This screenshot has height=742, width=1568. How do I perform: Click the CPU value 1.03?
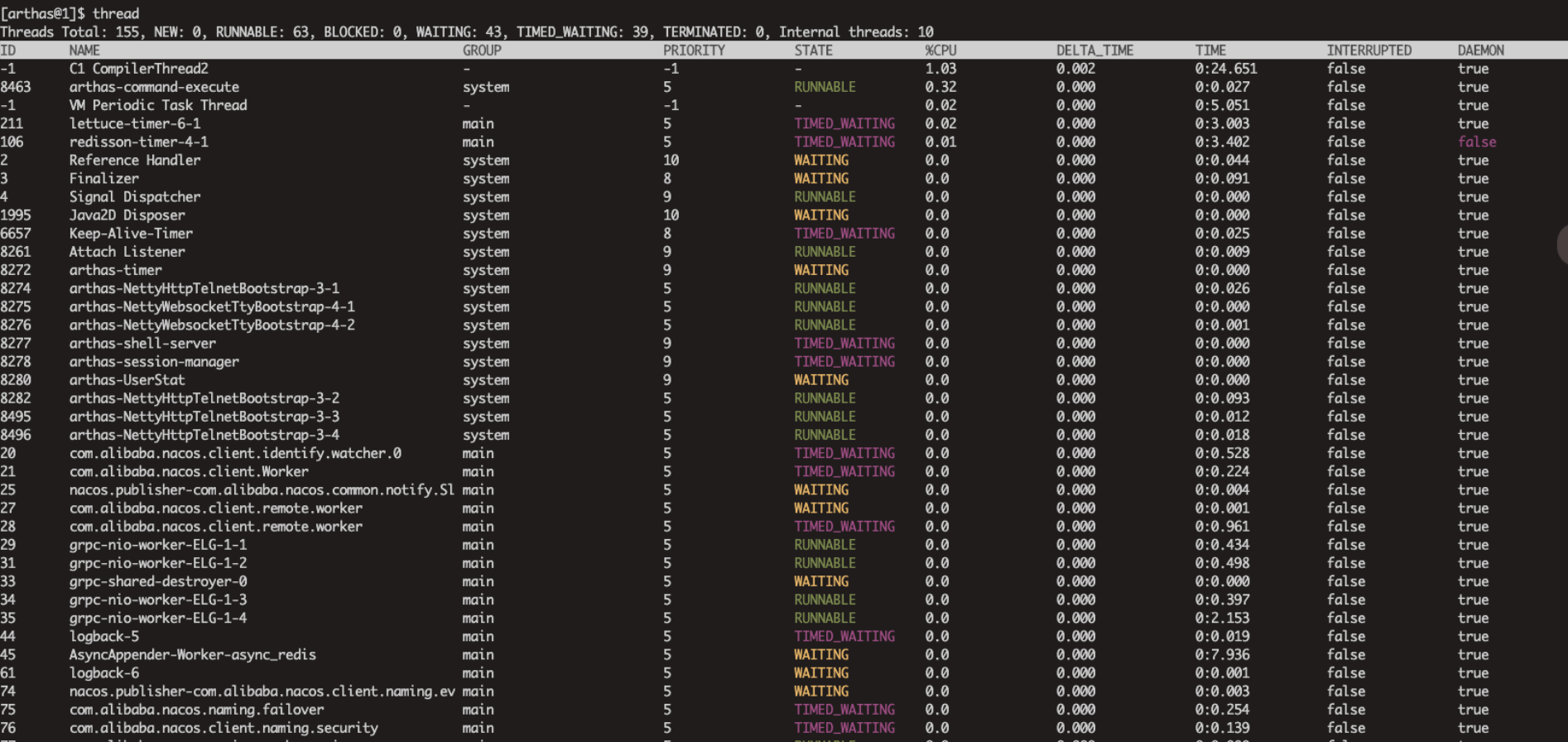pos(940,69)
